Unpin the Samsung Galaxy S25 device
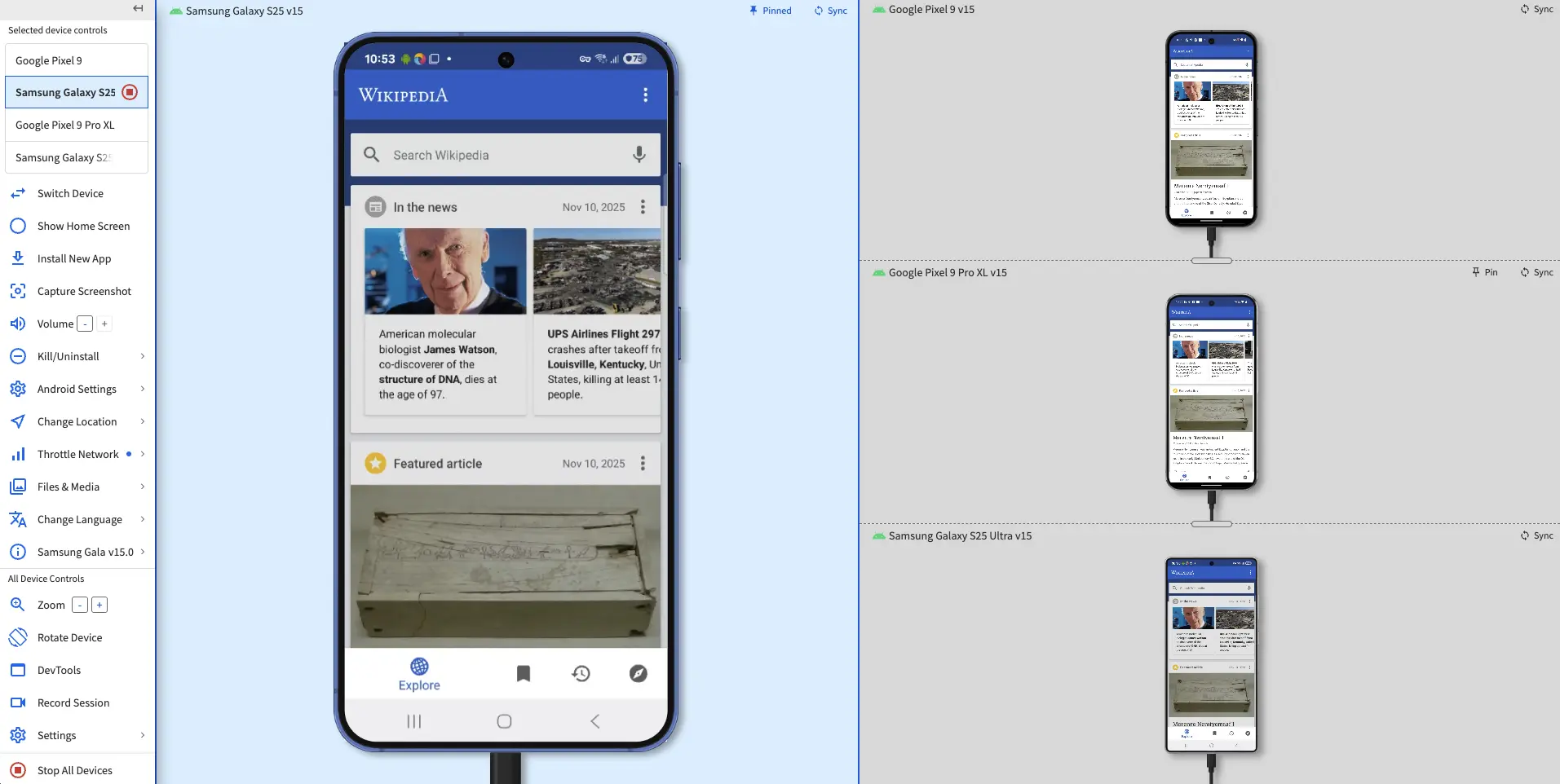 pos(770,11)
